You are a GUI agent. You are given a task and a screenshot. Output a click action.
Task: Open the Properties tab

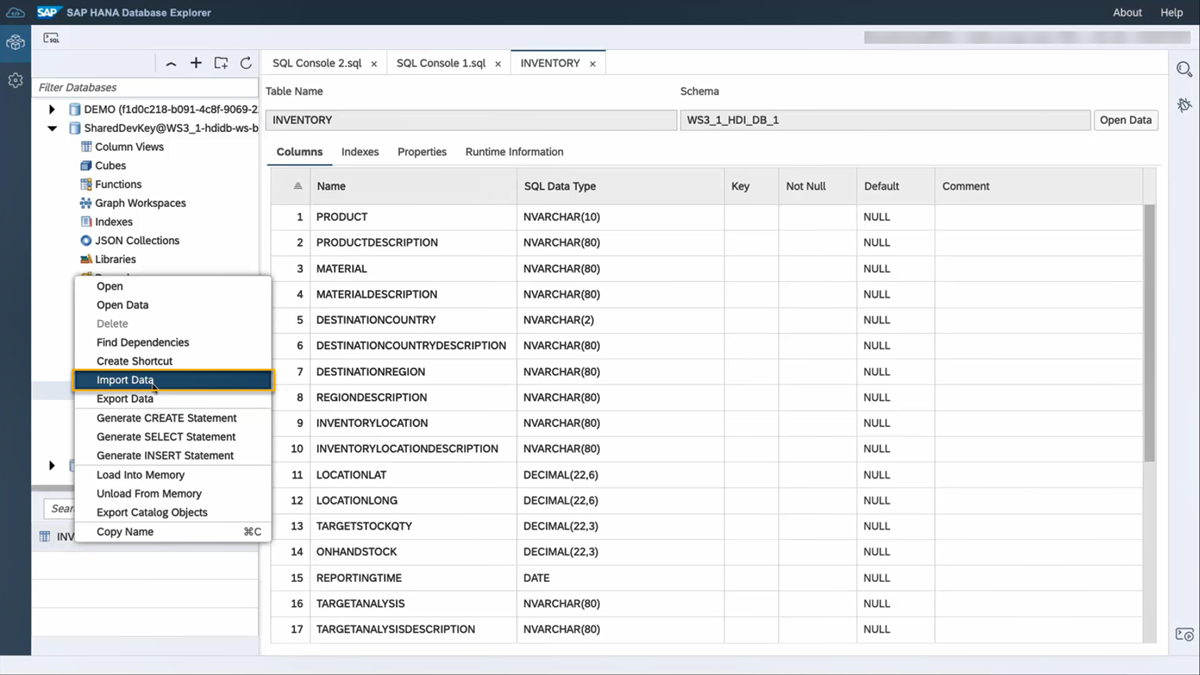(x=422, y=152)
